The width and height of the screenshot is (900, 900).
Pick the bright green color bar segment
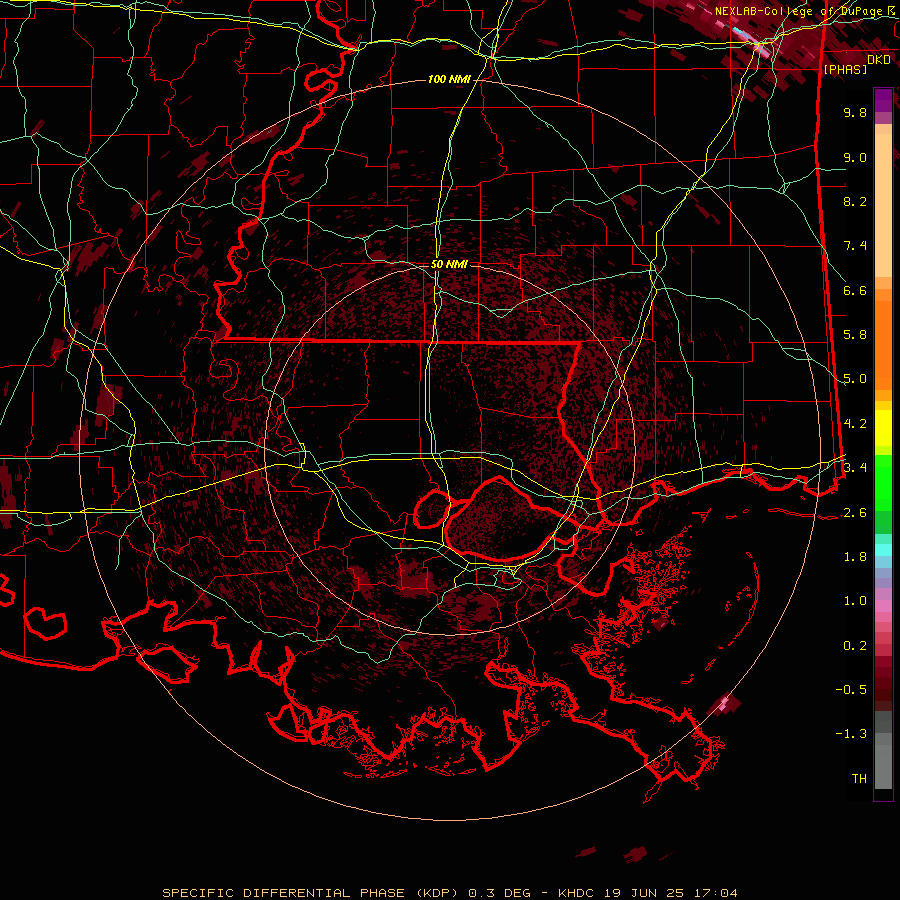[883, 482]
